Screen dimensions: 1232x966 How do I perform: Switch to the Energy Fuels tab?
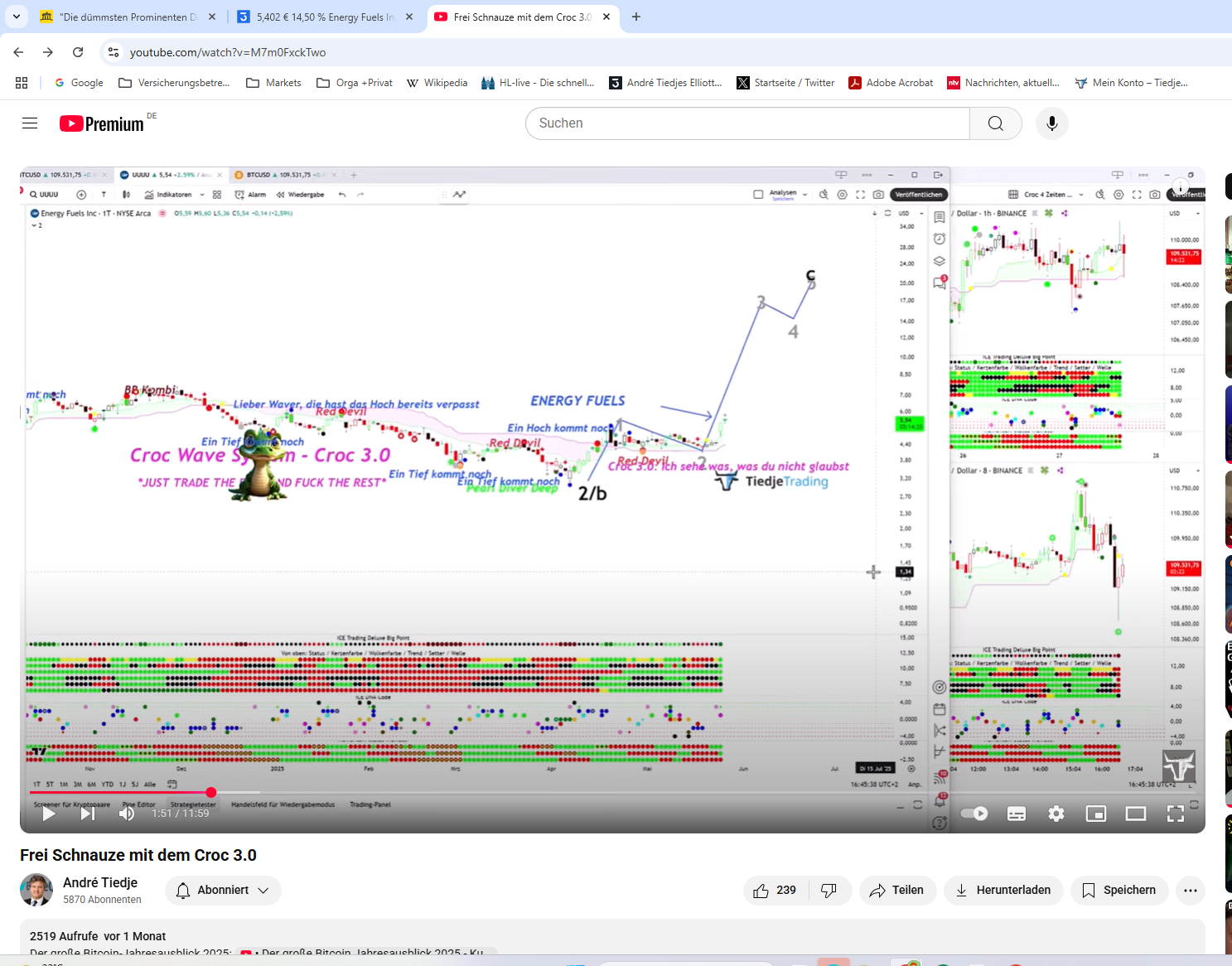click(x=323, y=17)
